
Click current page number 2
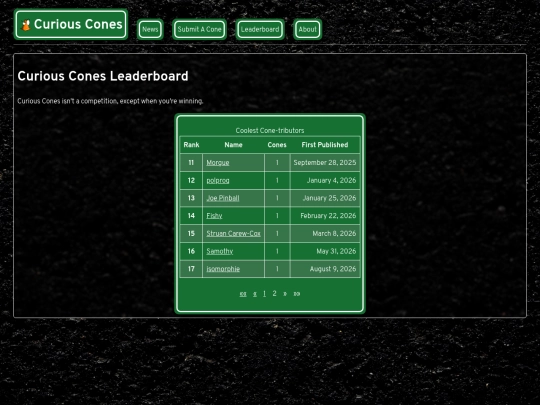[274, 293]
